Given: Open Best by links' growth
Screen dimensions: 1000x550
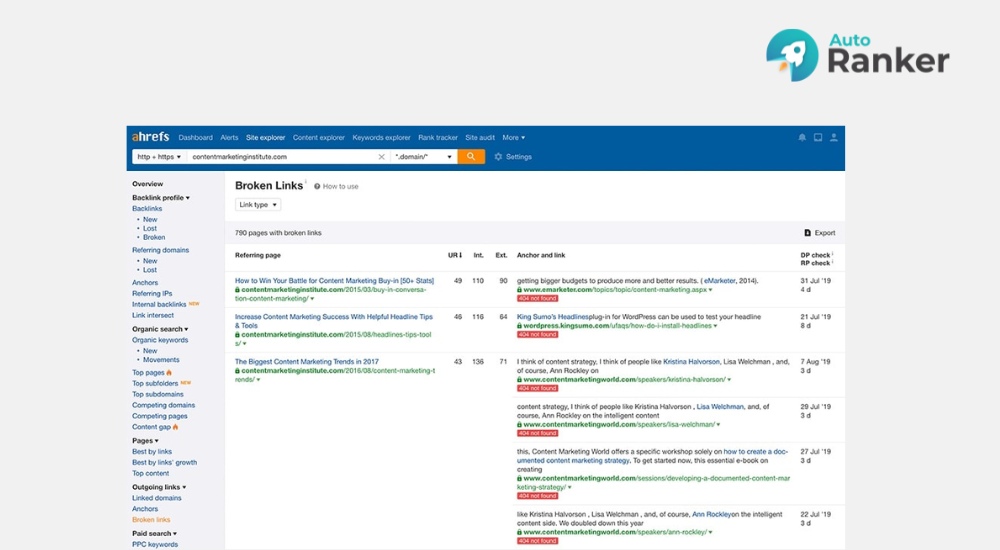Looking at the screenshot, I should click(164, 463).
